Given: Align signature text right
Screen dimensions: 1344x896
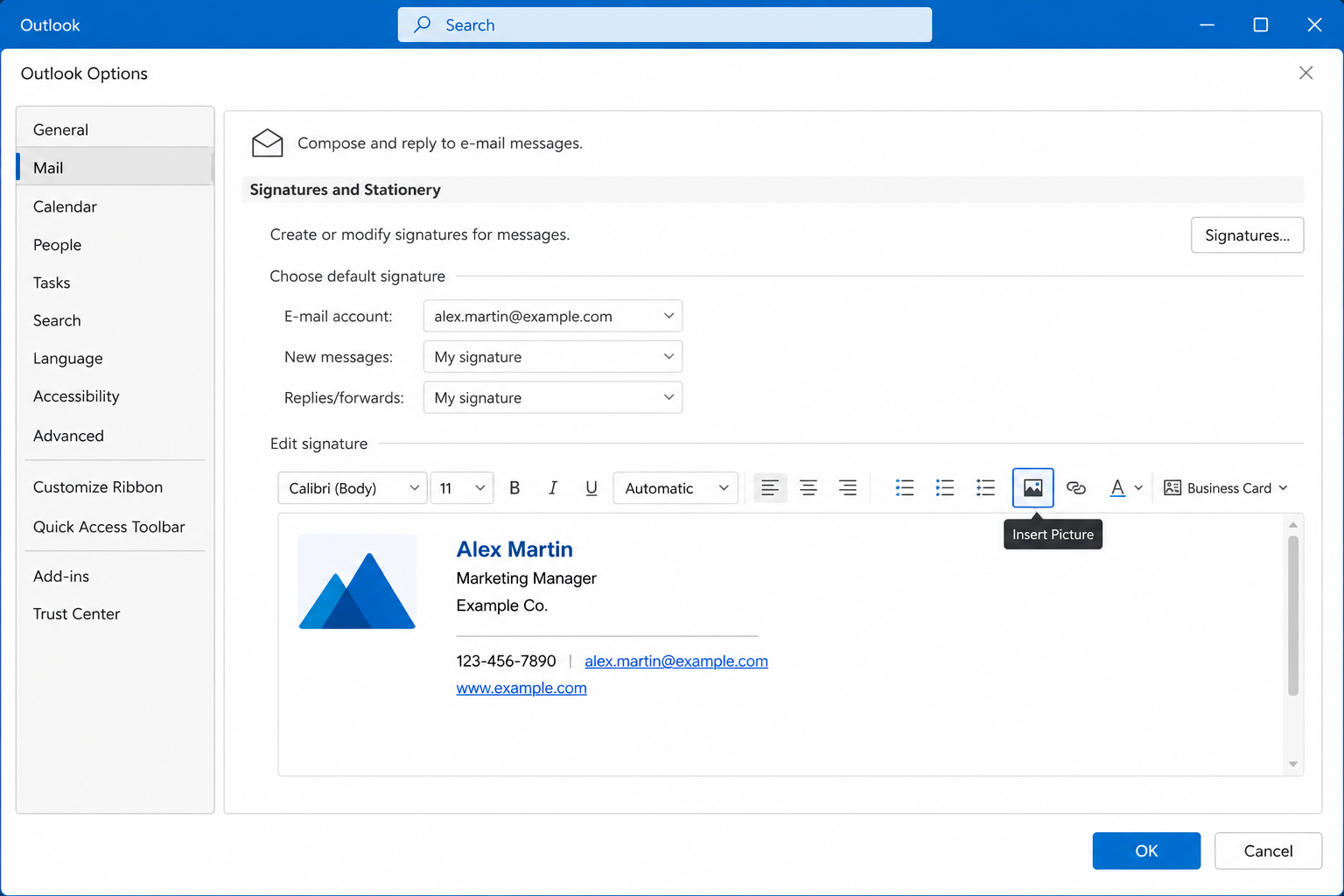Looking at the screenshot, I should pyautogui.click(x=847, y=488).
